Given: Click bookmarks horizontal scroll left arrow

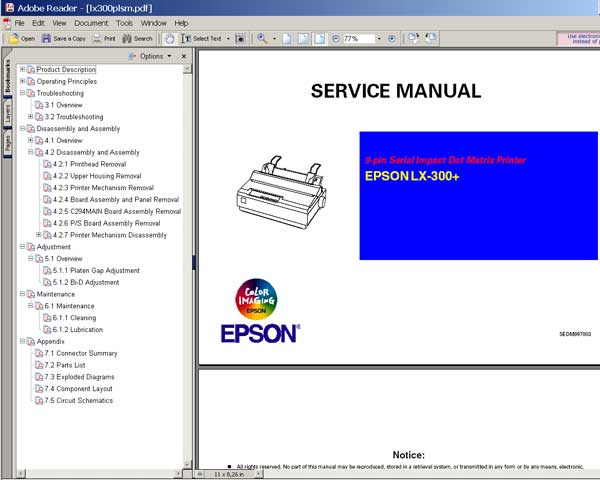Looking at the screenshot, I should (x=21, y=473).
